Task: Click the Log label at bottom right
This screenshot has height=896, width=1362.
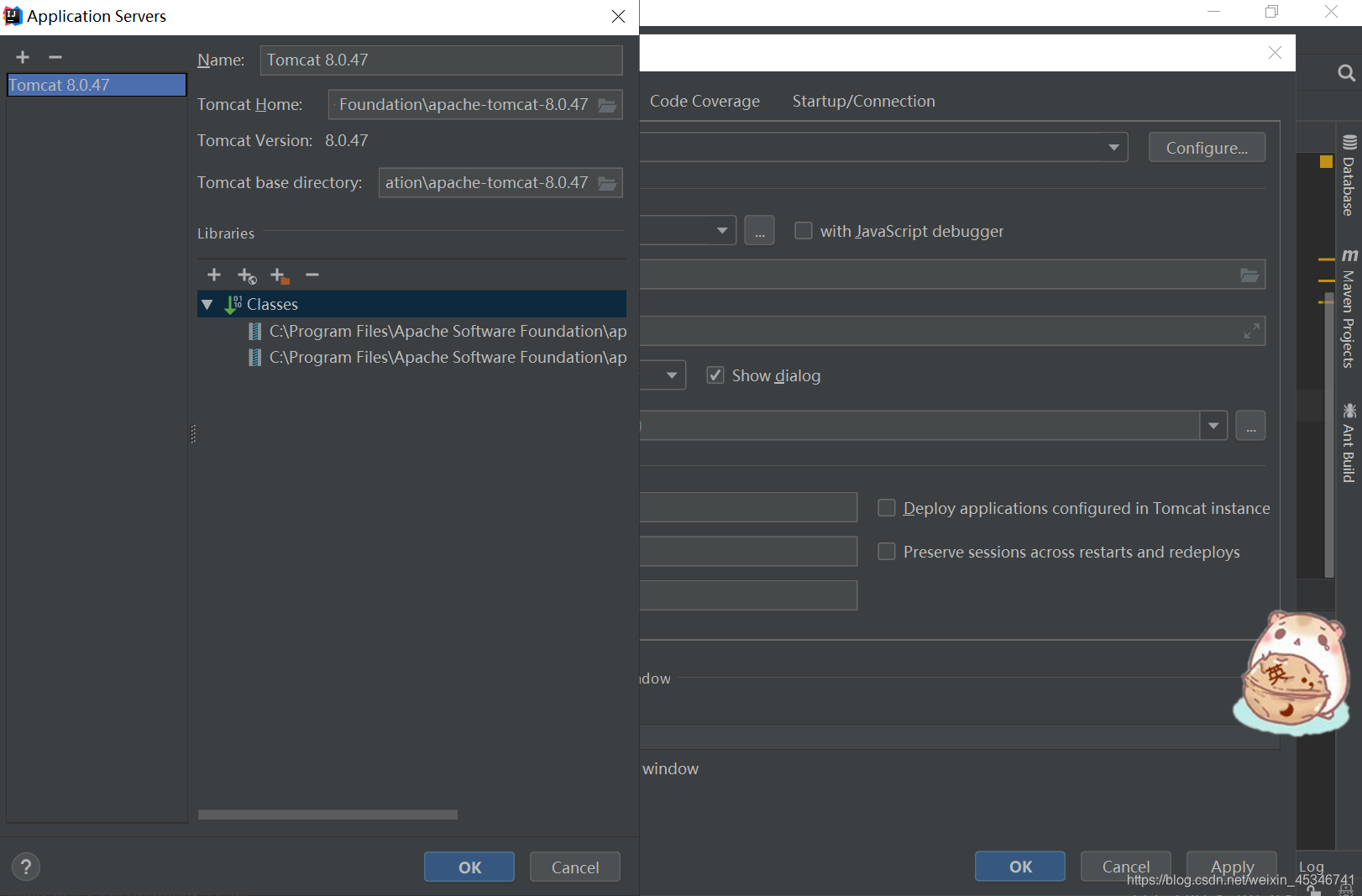Action: (x=1311, y=866)
